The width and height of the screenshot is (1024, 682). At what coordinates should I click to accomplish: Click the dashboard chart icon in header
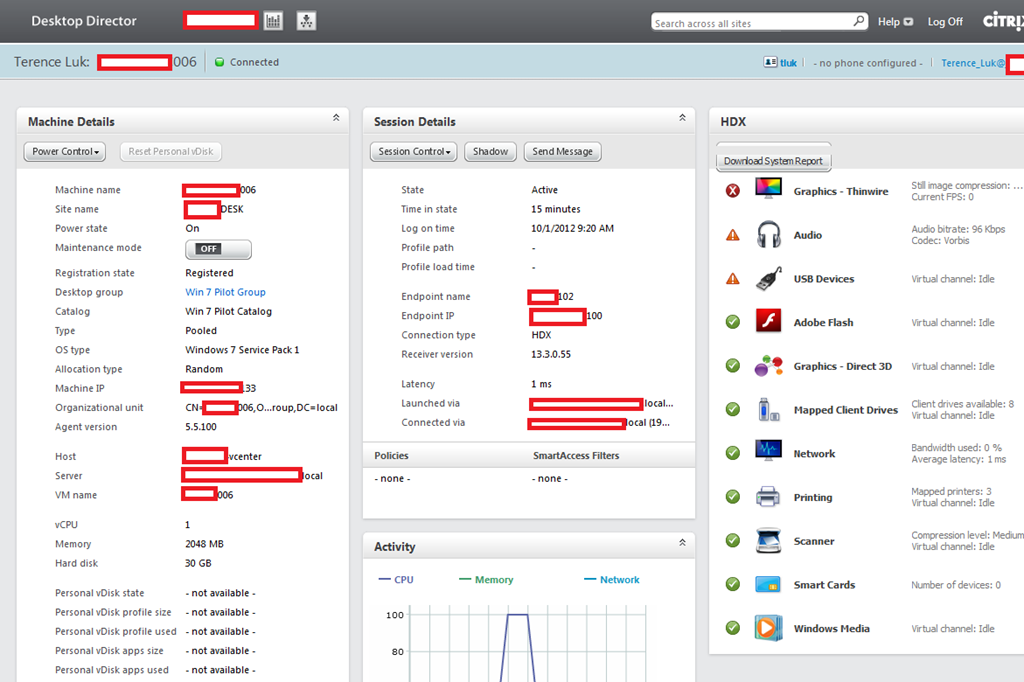point(274,21)
